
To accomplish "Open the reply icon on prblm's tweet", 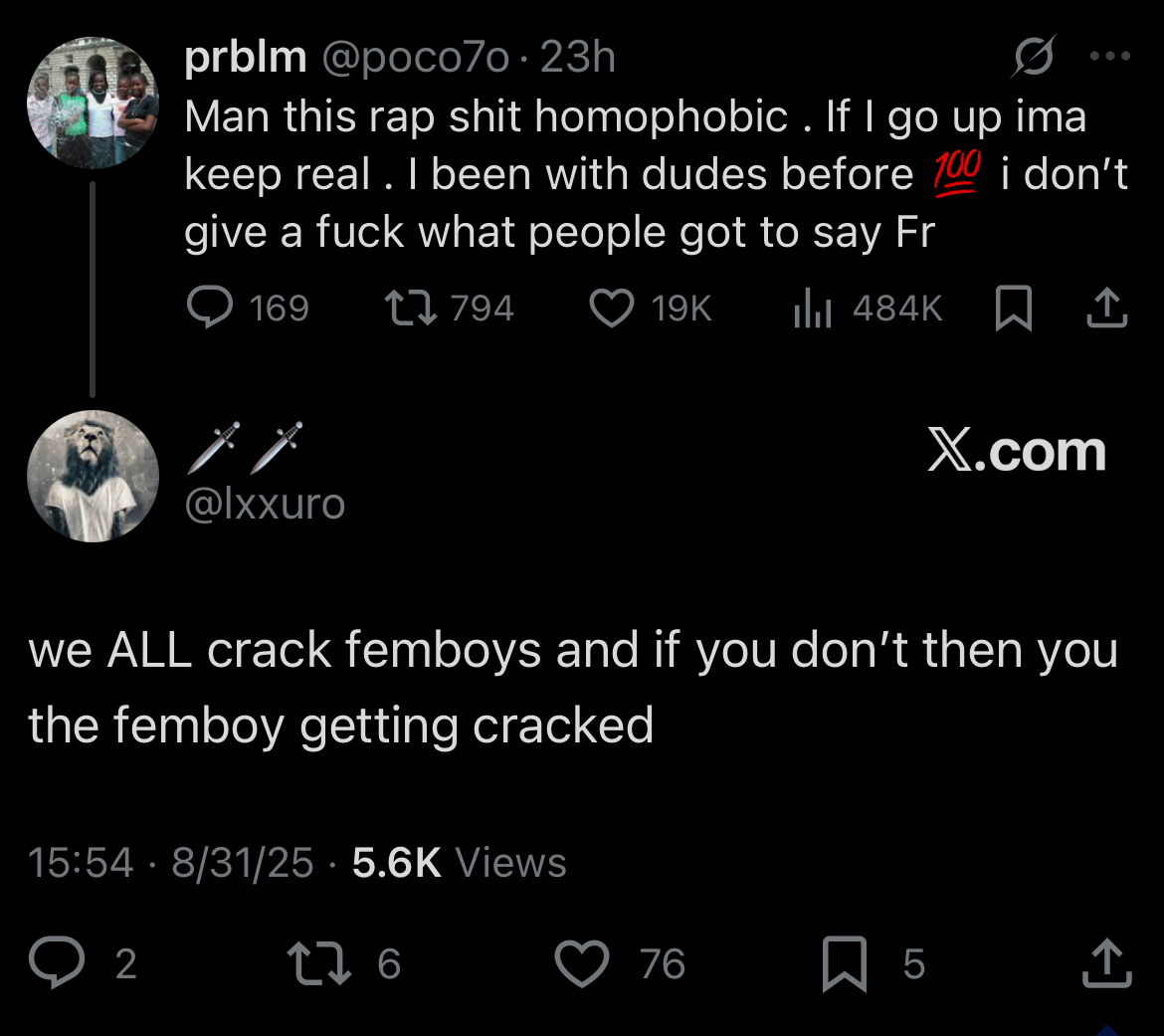I will point(210,308).
